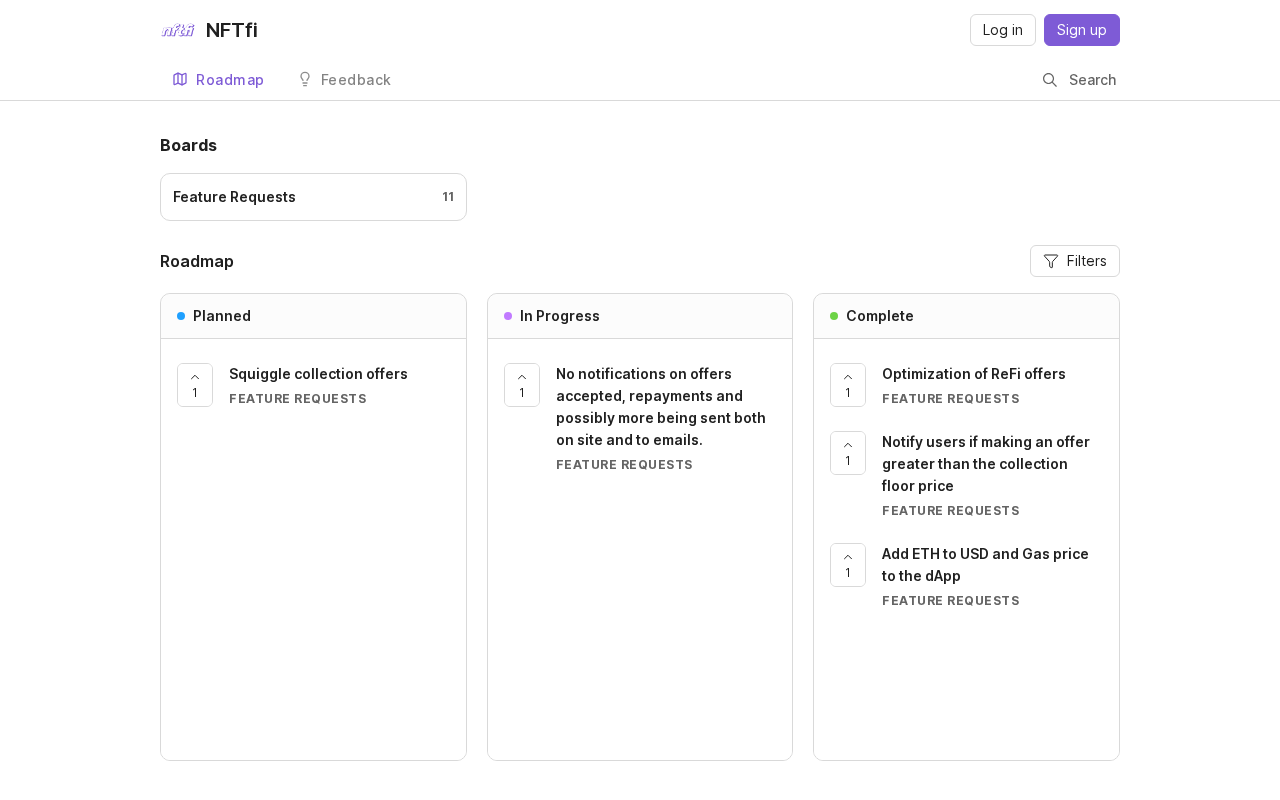Select the Roadmap tab
Viewport: 1280px width, 800px height.
(218, 80)
